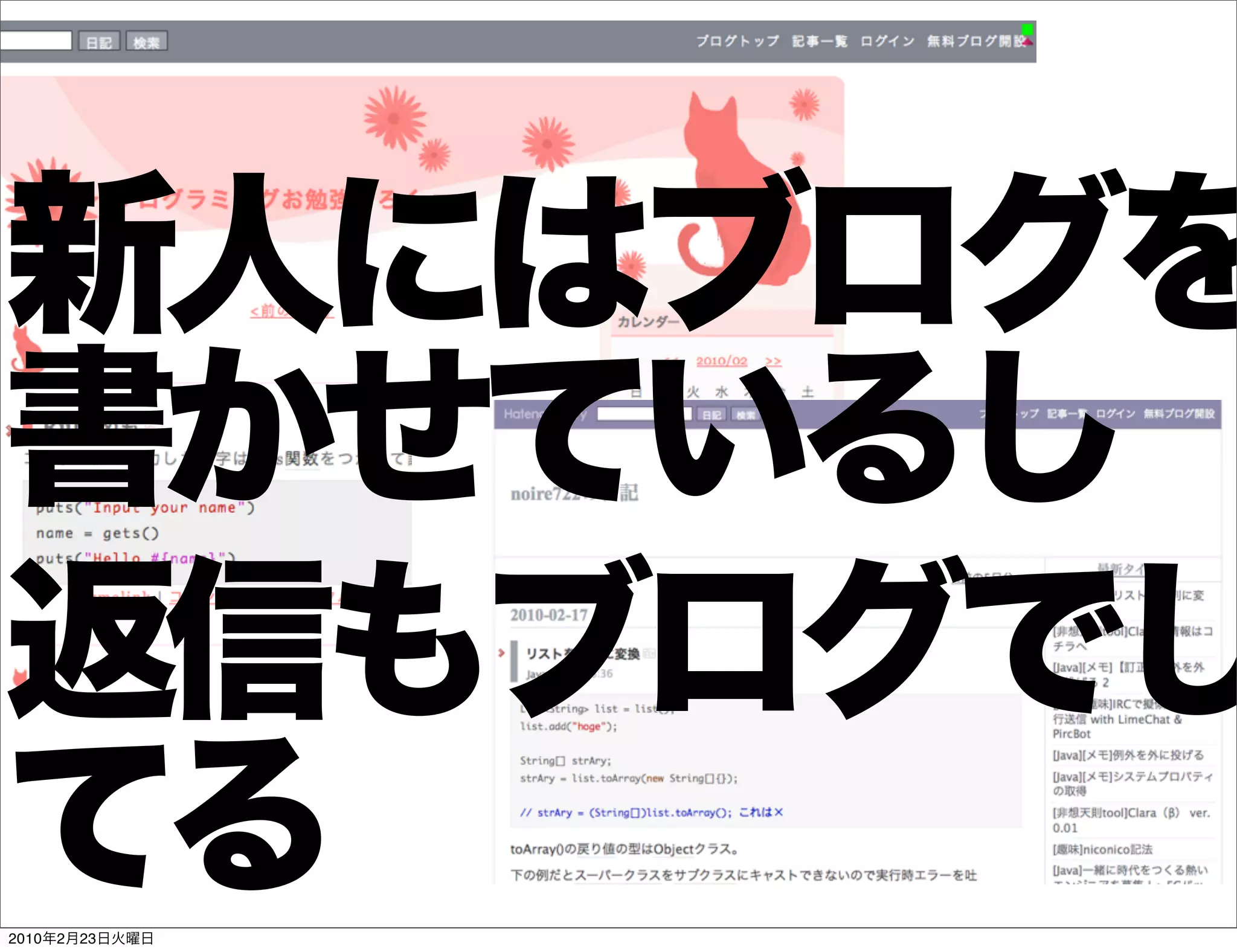Click the large flower icon in banner

395,117
